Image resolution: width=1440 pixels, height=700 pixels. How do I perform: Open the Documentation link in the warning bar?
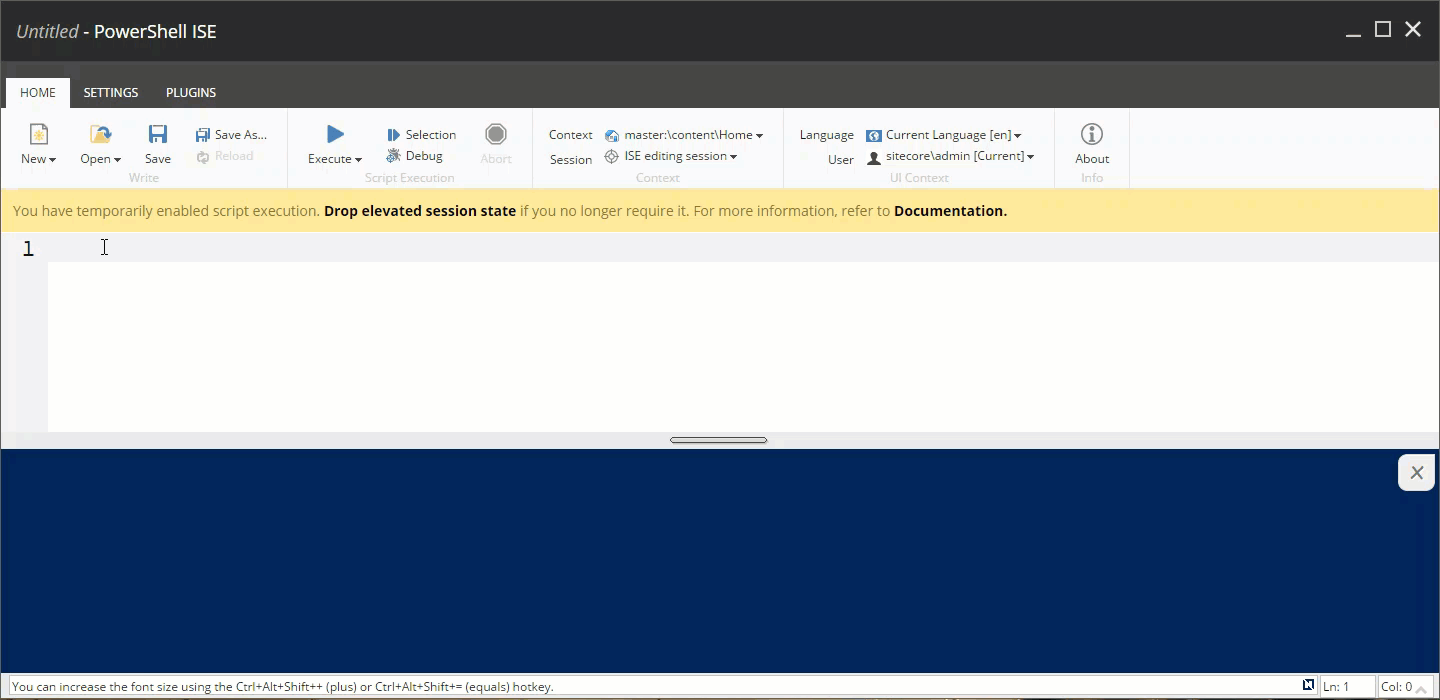(950, 211)
